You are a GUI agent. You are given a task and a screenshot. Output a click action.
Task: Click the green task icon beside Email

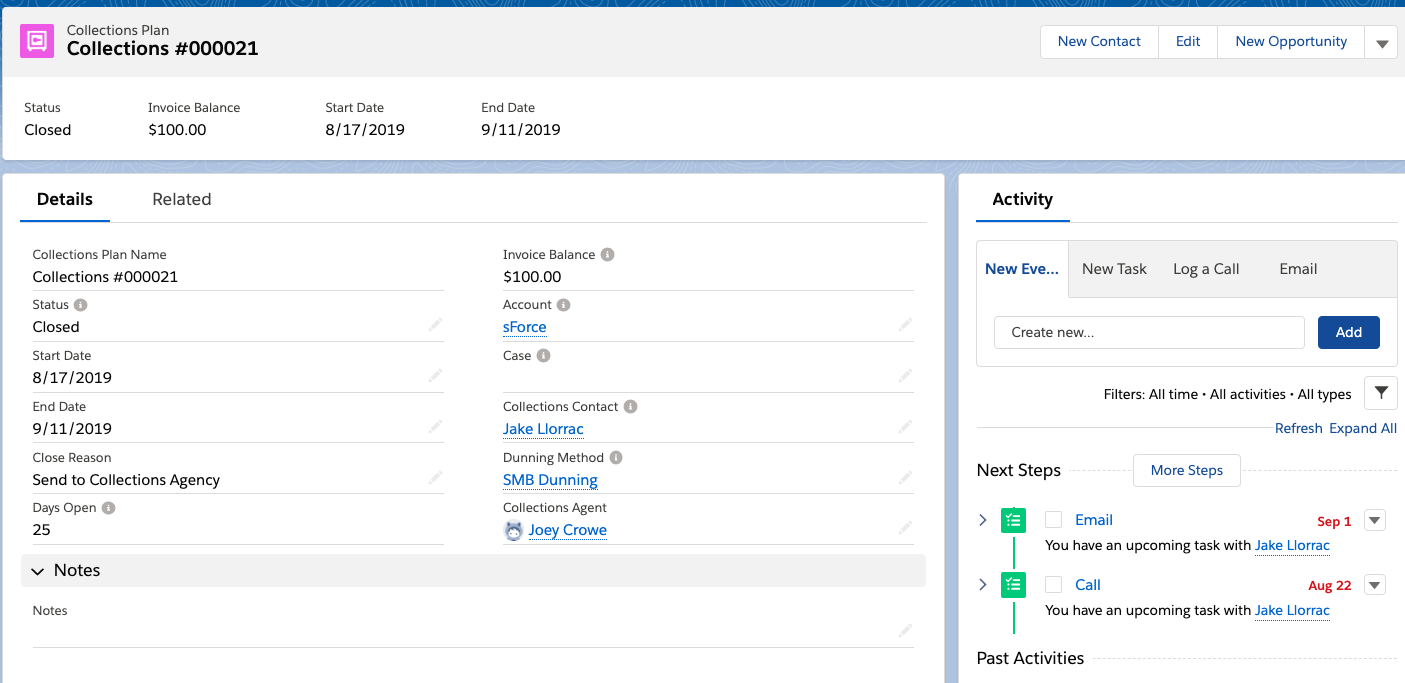pos(1013,520)
